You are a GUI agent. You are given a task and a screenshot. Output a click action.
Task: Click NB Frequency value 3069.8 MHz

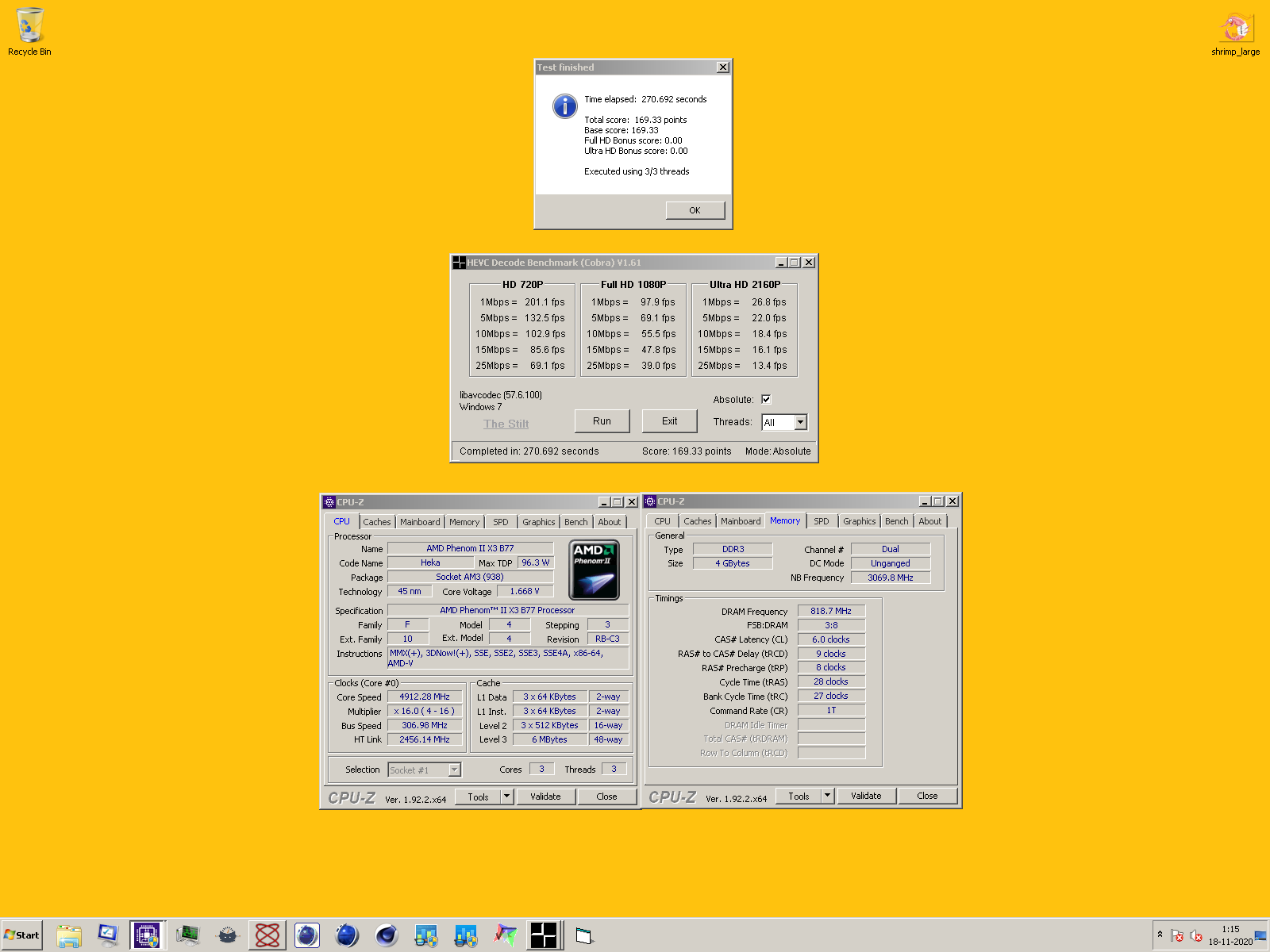891,578
